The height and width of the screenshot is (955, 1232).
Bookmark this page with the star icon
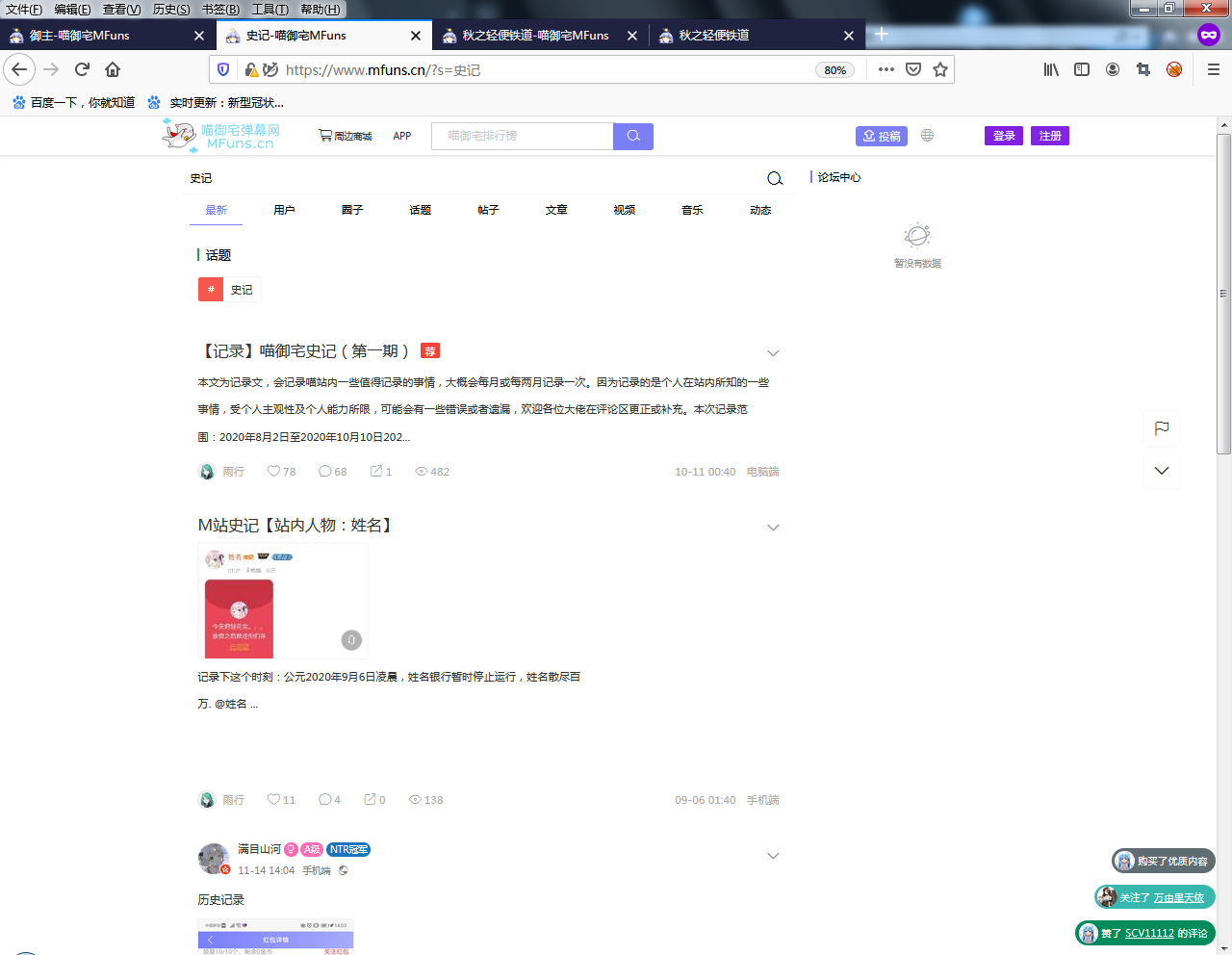click(x=940, y=69)
